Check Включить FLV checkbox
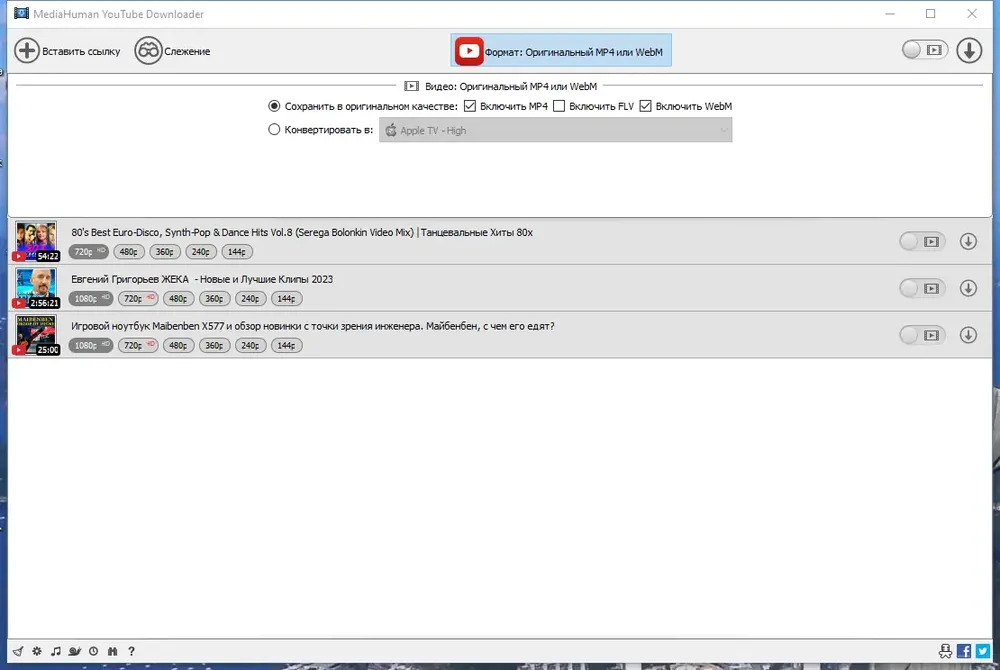Viewport: 1000px width, 670px height. tap(559, 106)
